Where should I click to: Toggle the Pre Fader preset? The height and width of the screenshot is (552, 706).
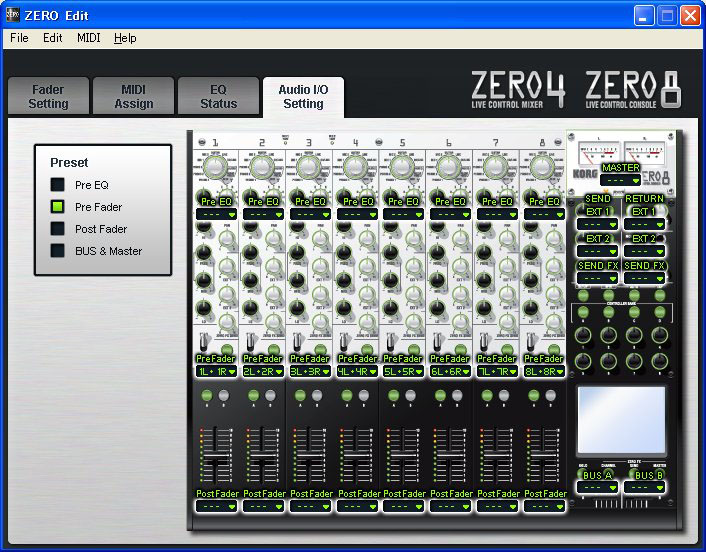pyautogui.click(x=57, y=207)
